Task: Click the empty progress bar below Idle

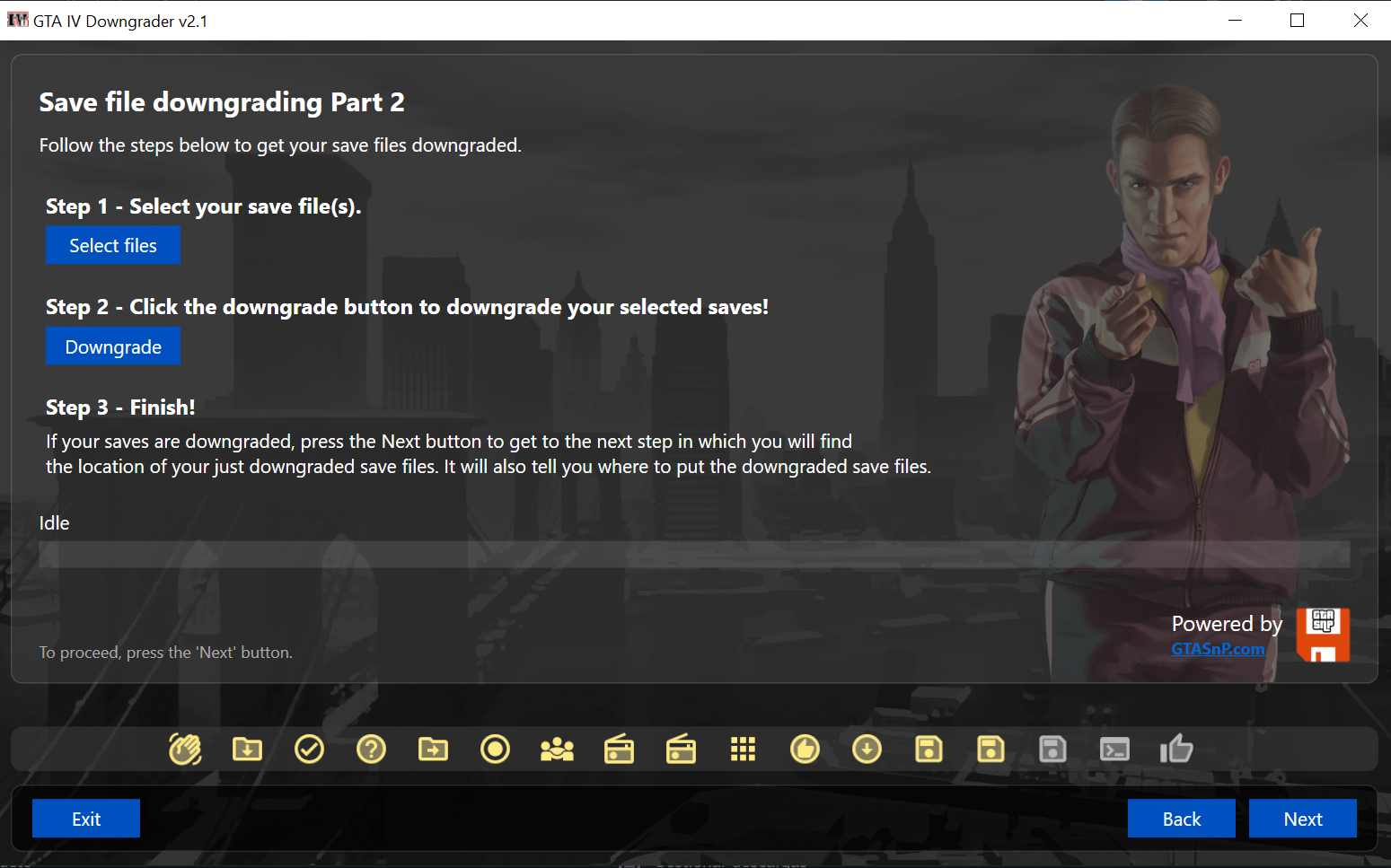Action: (694, 555)
